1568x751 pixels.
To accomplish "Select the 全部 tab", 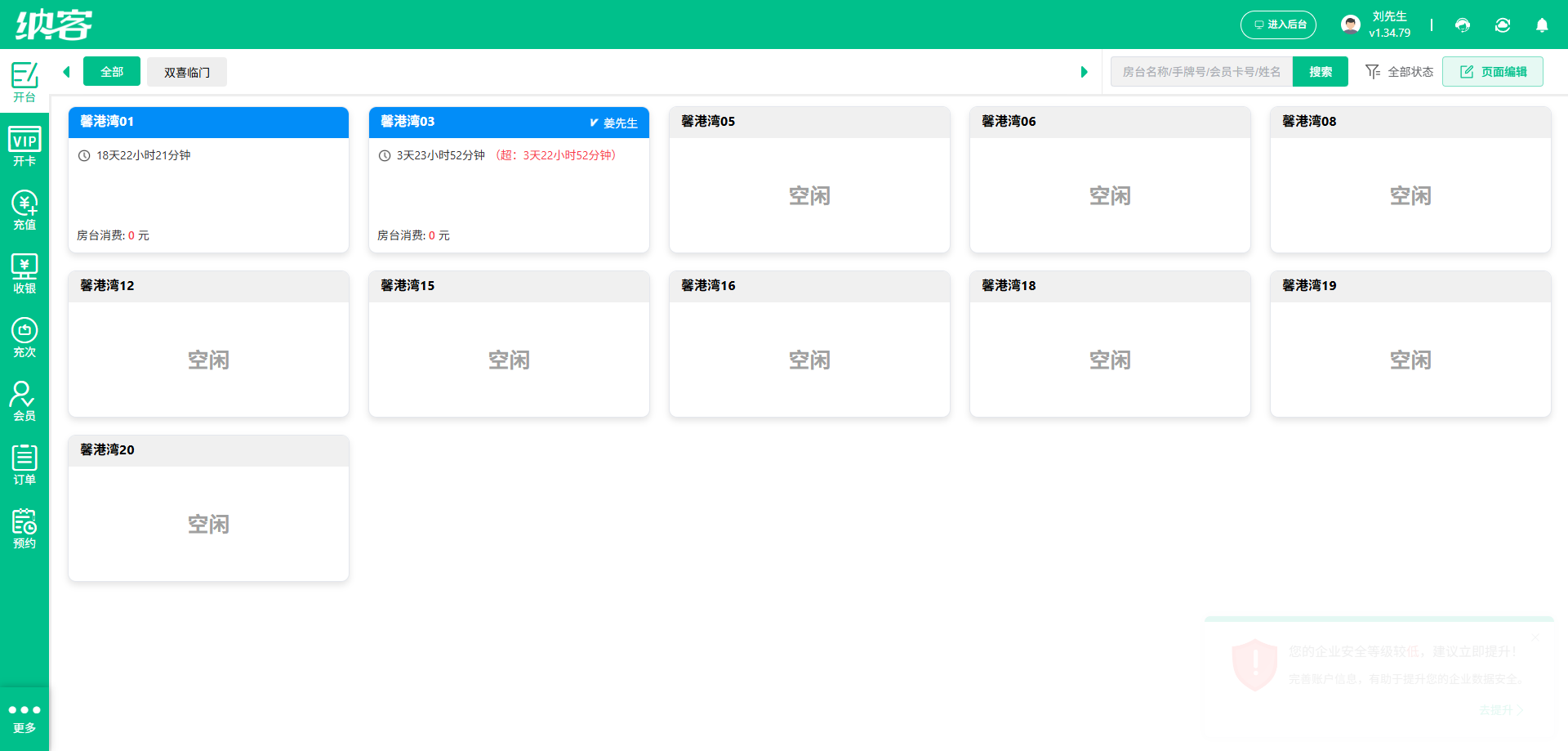I will click(112, 72).
